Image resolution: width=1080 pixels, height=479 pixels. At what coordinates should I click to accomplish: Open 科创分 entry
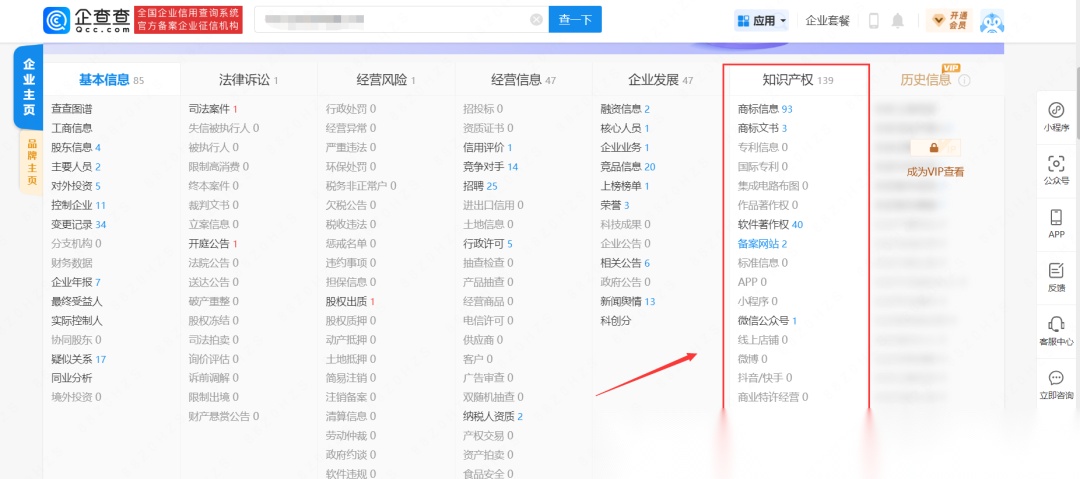pyautogui.click(x=616, y=320)
